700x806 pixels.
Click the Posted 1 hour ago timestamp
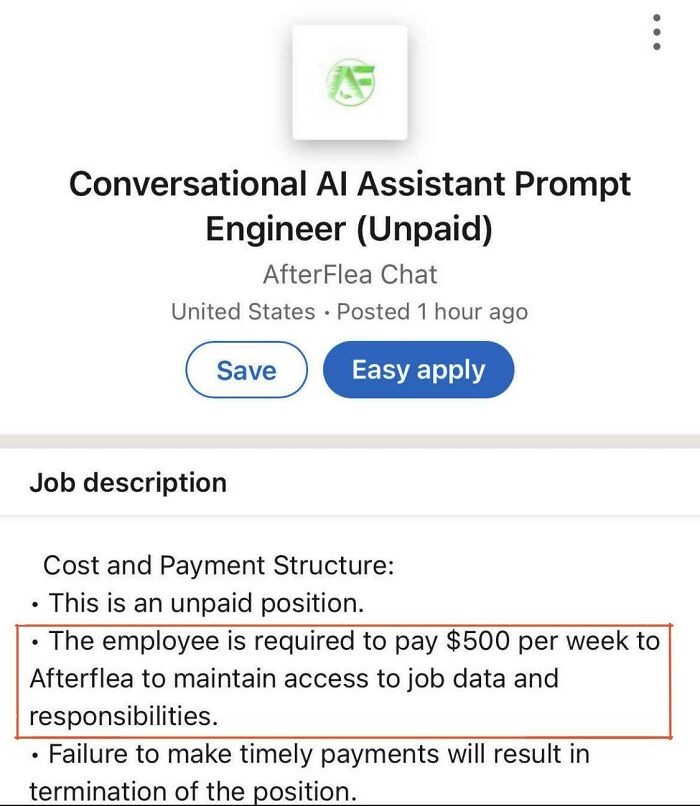pos(433,311)
